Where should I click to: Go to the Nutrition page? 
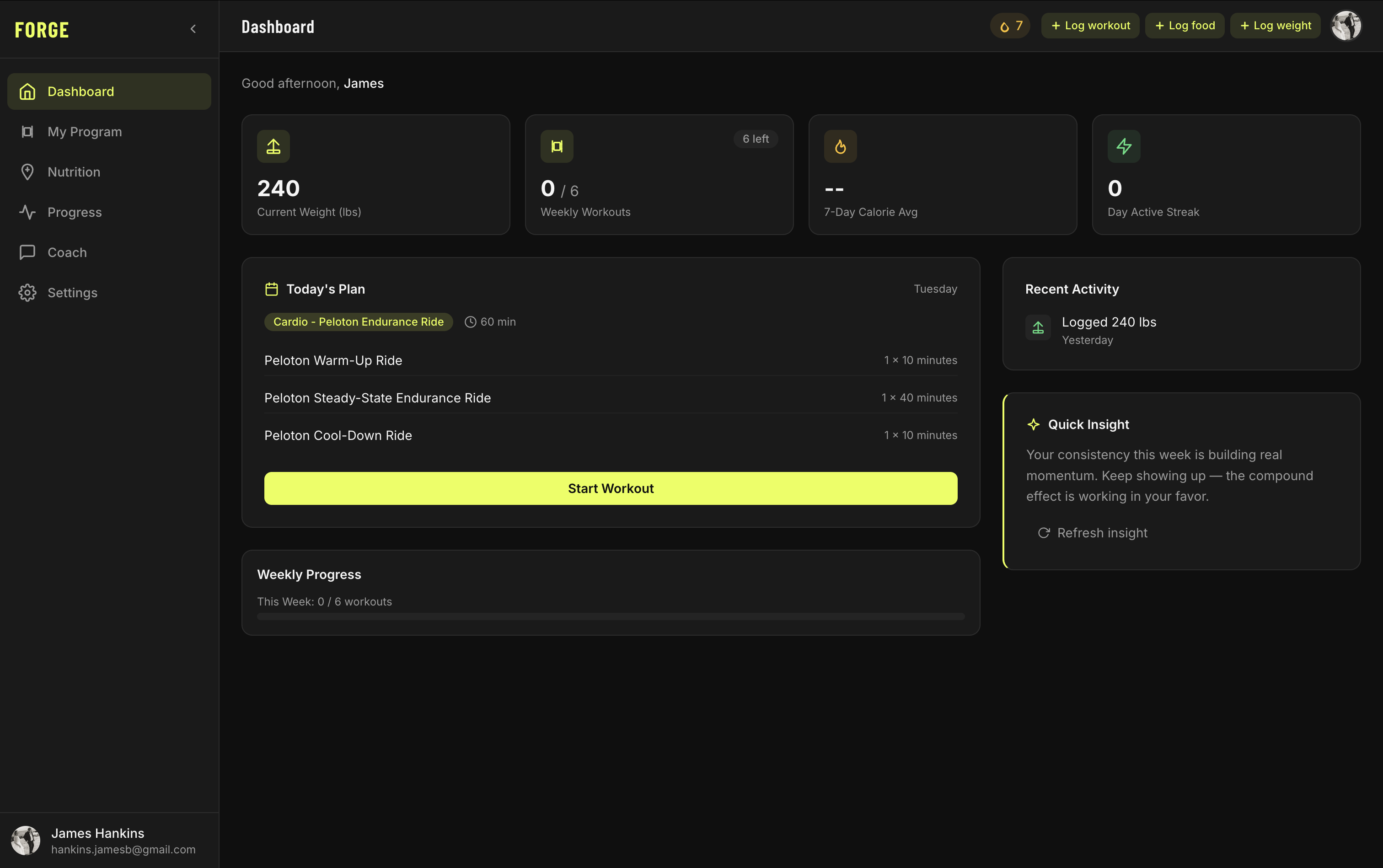click(74, 172)
